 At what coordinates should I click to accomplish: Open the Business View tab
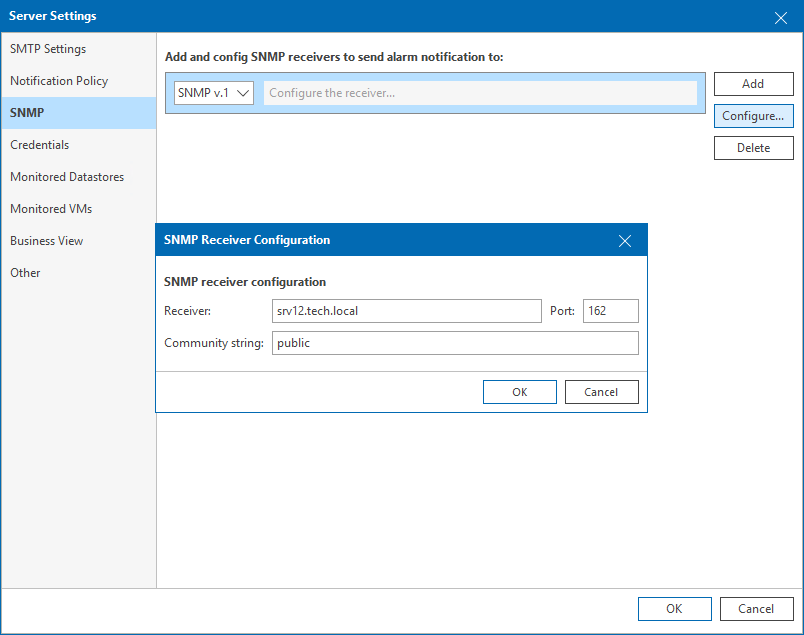click(47, 241)
